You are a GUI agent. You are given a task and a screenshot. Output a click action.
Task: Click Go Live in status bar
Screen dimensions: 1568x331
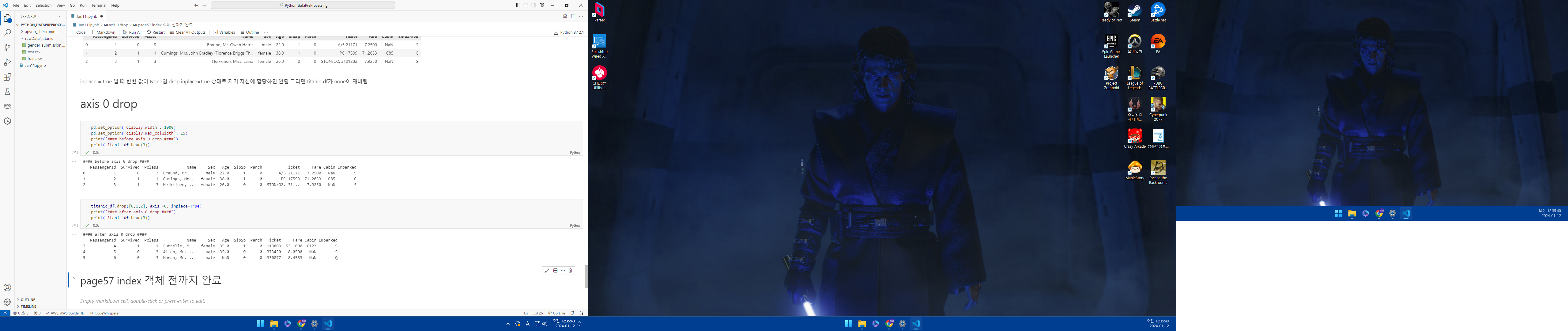coord(556,313)
